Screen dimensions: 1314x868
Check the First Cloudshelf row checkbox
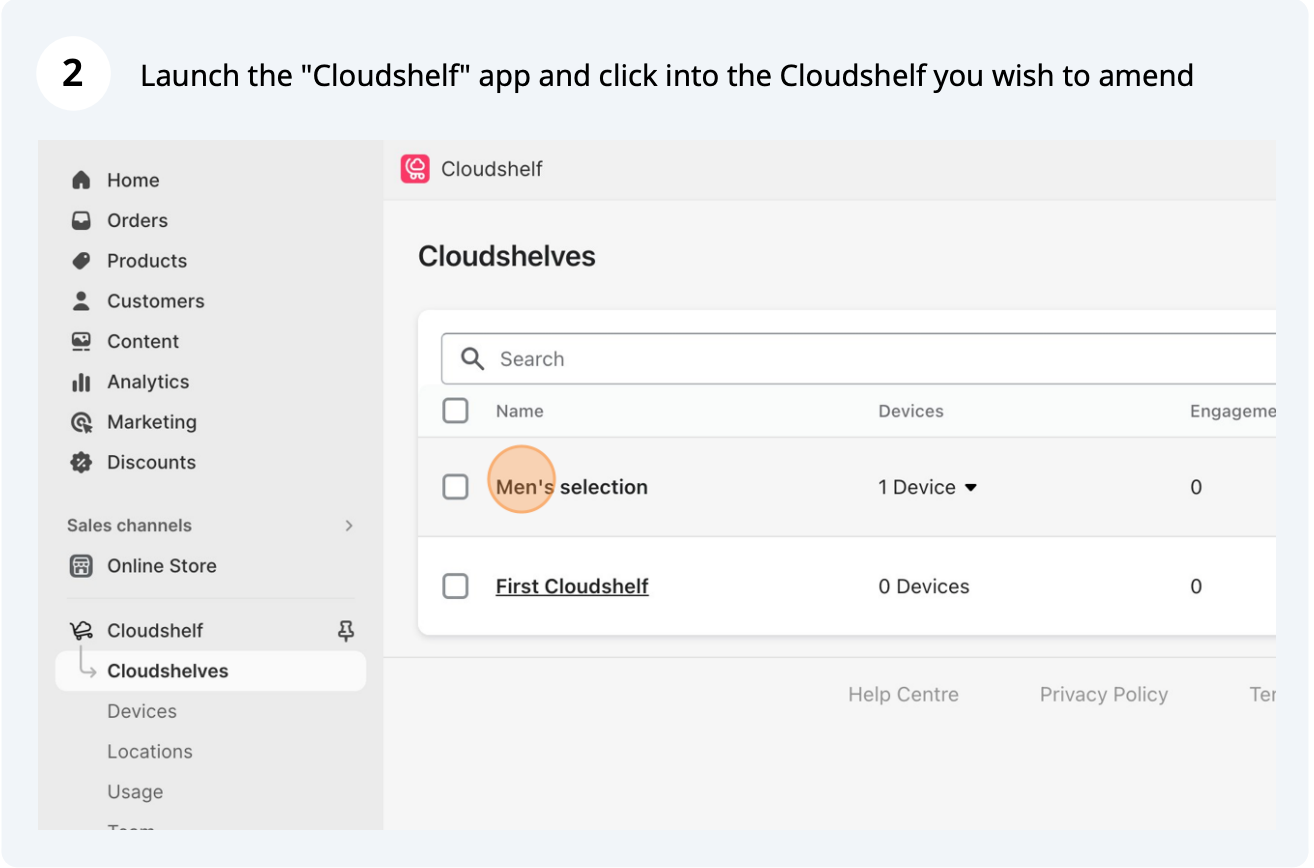point(455,586)
